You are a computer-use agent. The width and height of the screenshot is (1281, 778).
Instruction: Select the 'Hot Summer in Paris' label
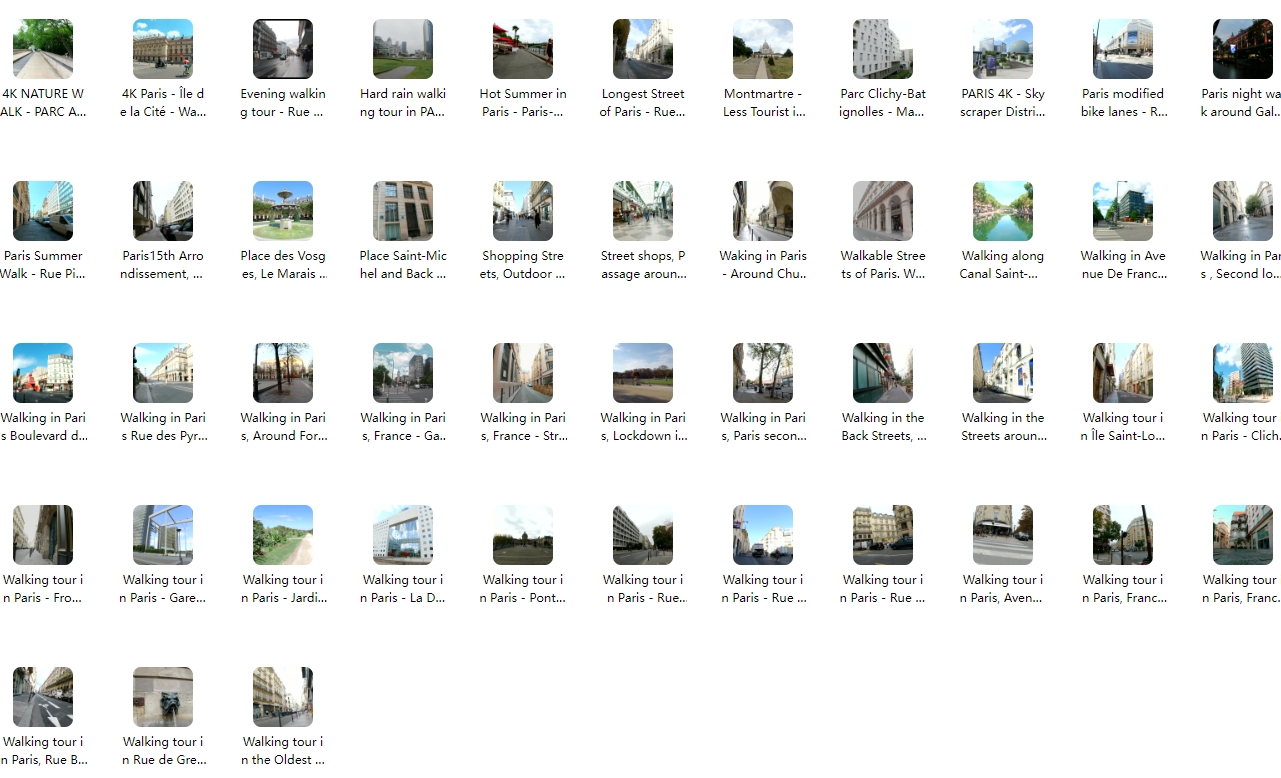[523, 103]
